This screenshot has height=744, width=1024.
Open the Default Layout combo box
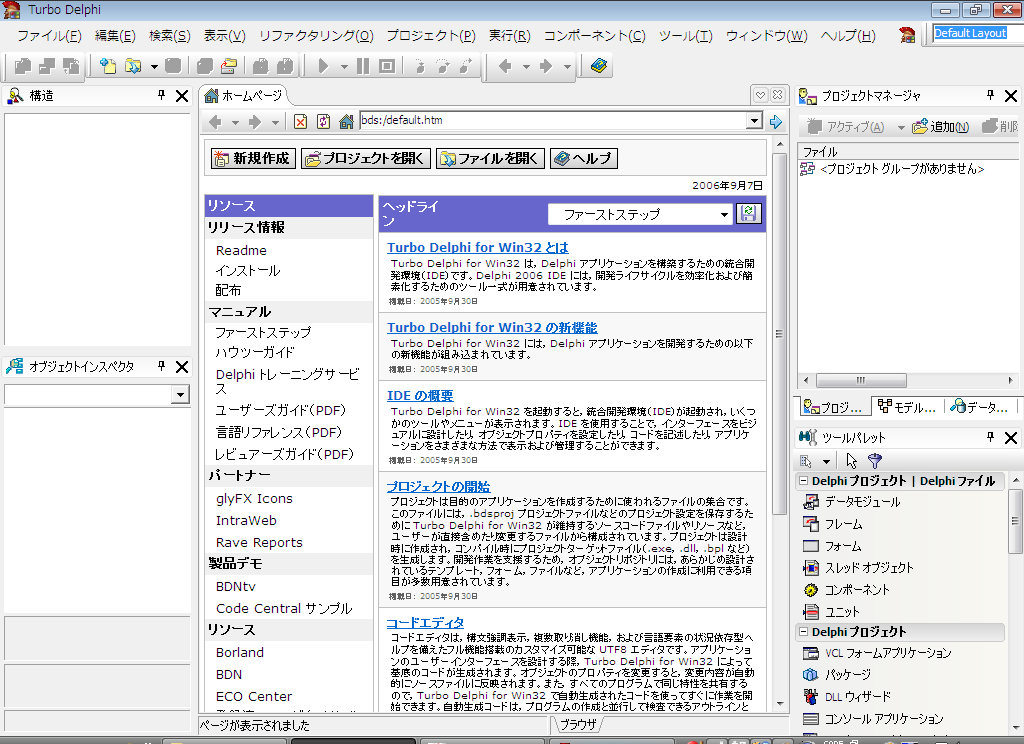click(x=976, y=33)
